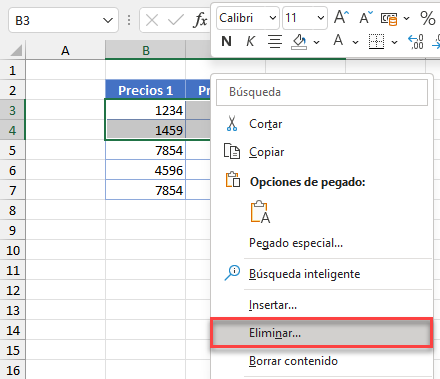Click cell B7 containing 7854
This screenshot has width=440, height=379.
click(145, 190)
